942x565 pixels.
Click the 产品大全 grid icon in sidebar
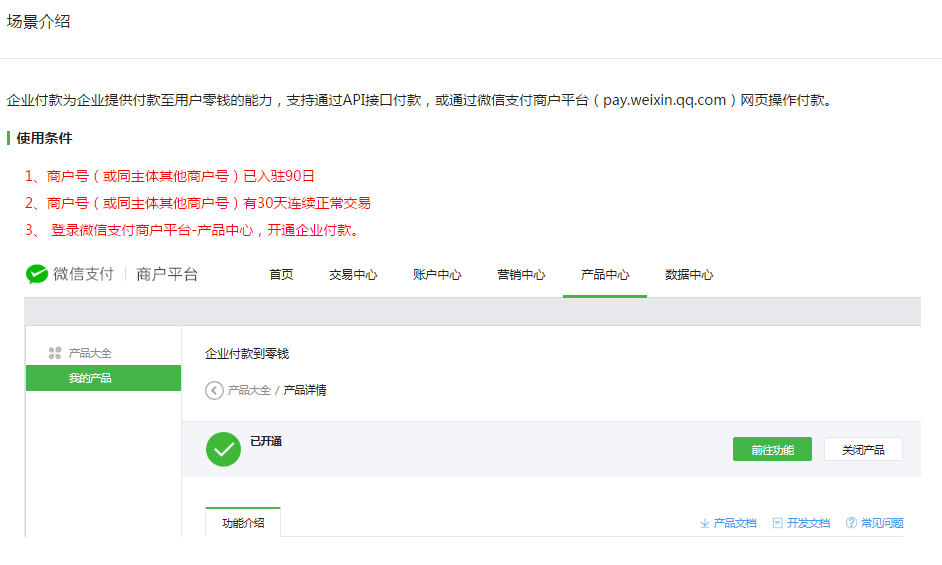coord(55,353)
